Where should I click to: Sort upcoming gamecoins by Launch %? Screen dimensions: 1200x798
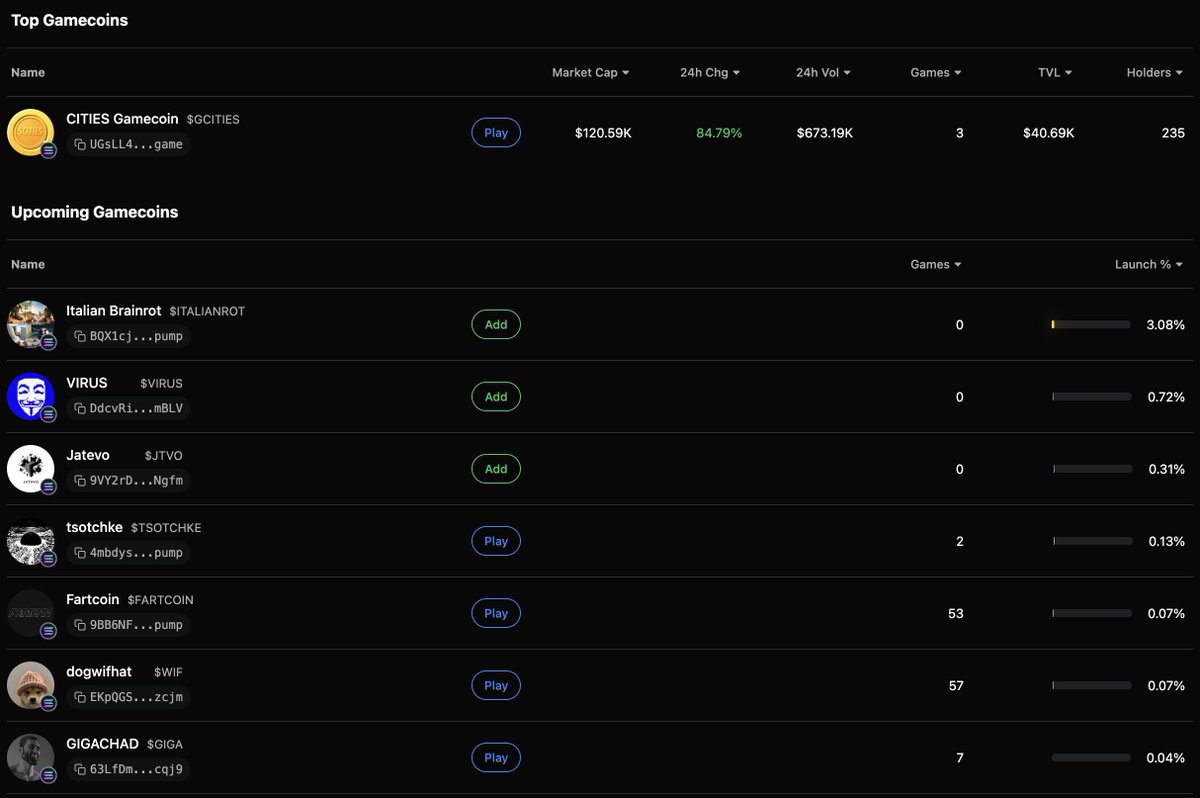pyautogui.click(x=1149, y=265)
